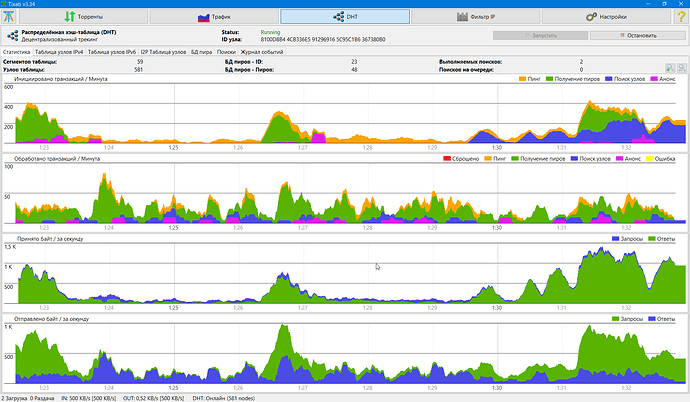Click the yellow question mark help icon
This screenshot has width=690, height=402.
point(680,17)
